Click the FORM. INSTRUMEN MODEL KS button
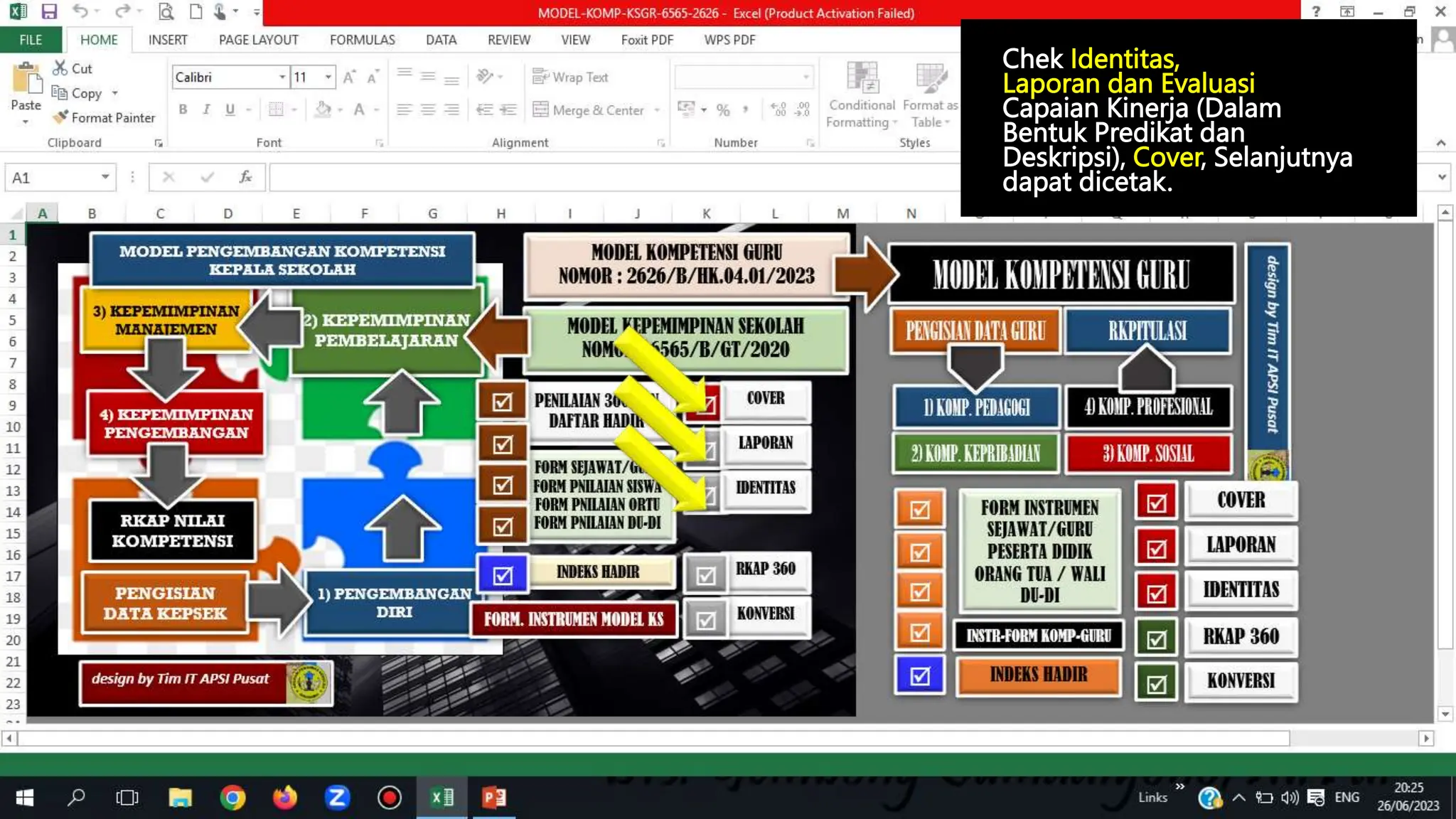1456x819 pixels. 574,619
